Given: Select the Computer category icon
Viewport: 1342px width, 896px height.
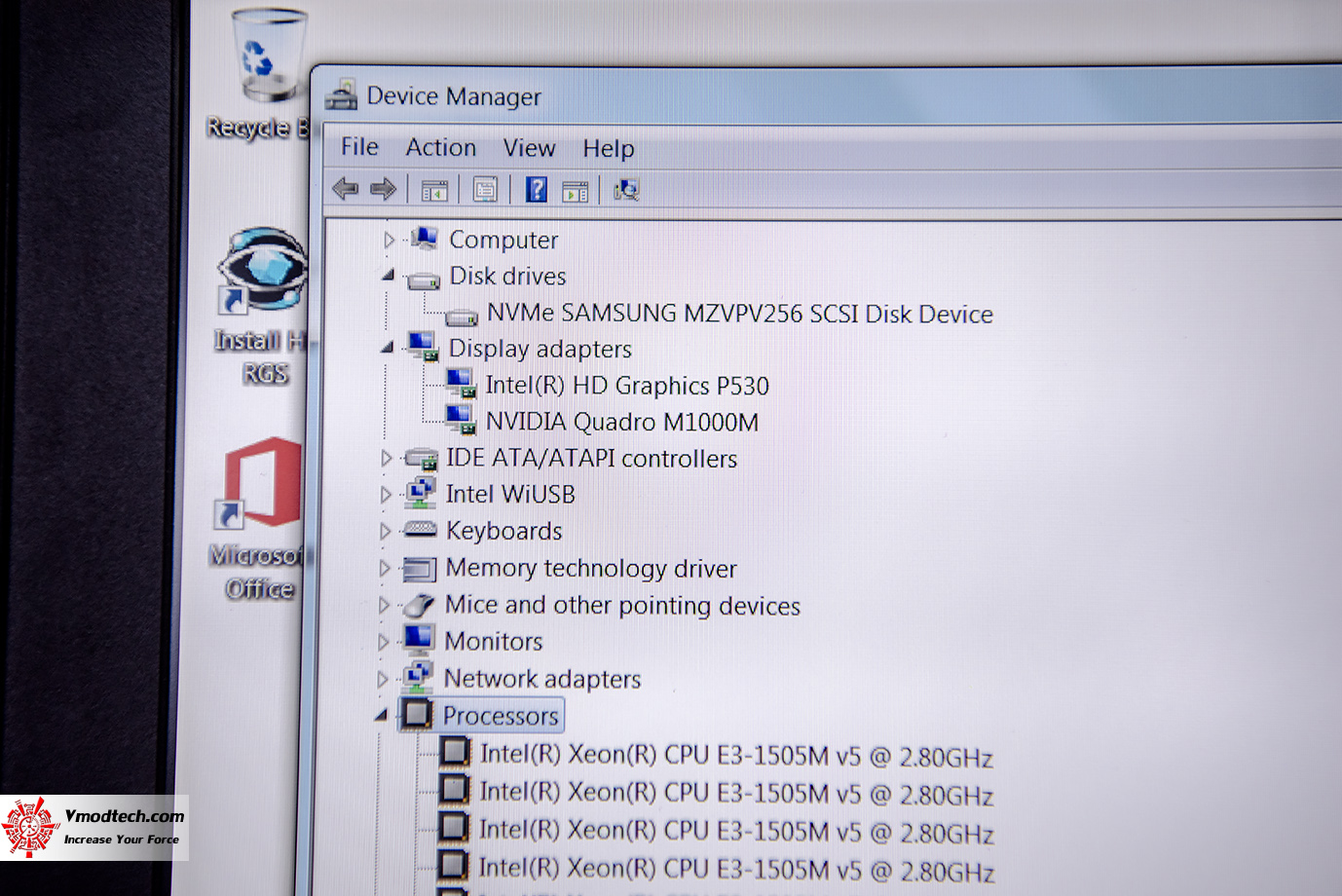Looking at the screenshot, I should [x=424, y=239].
